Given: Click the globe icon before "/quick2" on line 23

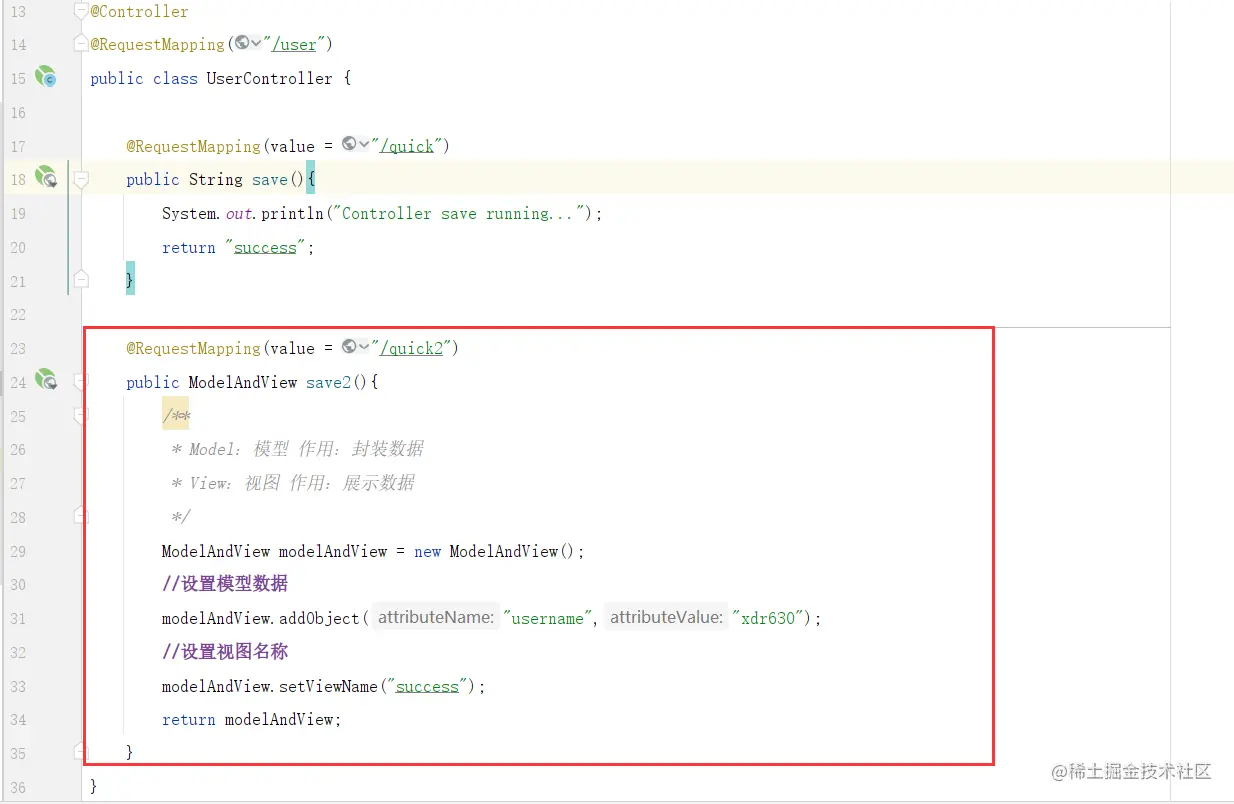Looking at the screenshot, I should [x=349, y=346].
